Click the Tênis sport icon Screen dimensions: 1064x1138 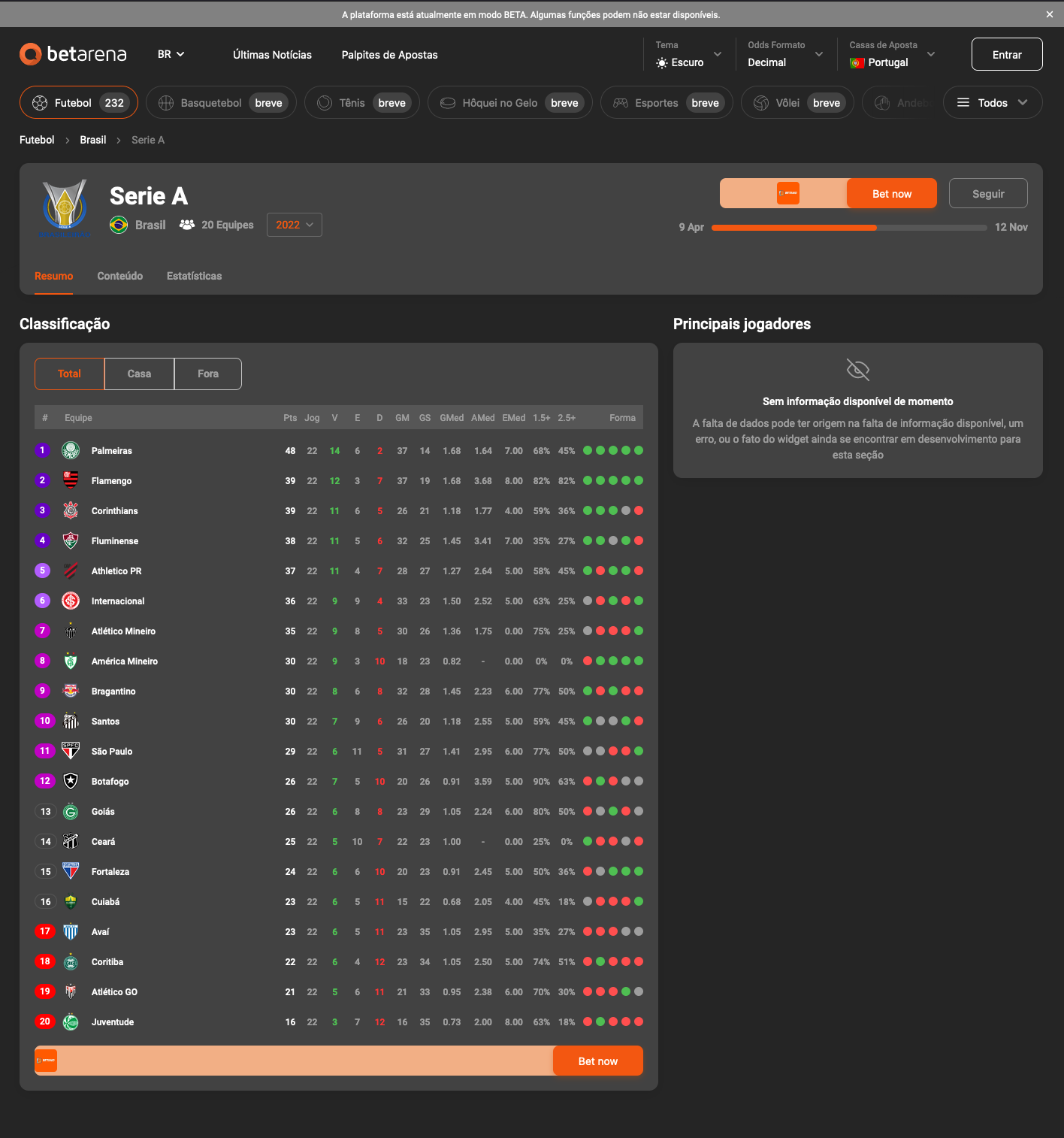point(325,102)
